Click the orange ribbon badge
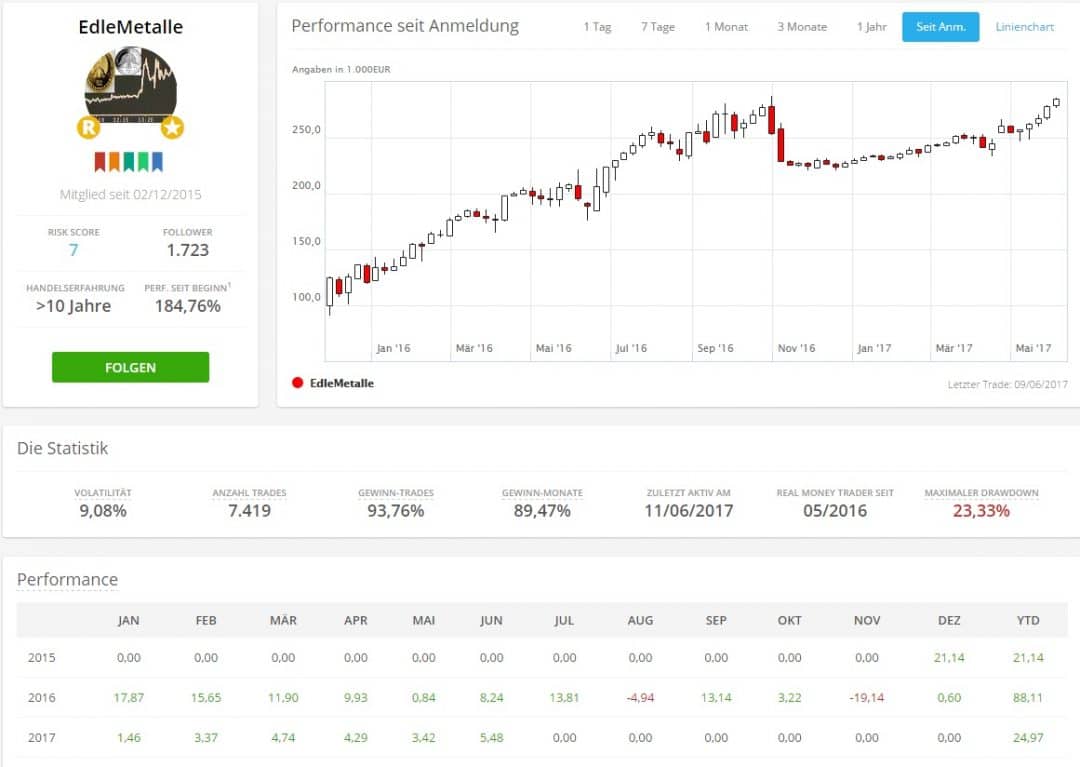 (114, 162)
